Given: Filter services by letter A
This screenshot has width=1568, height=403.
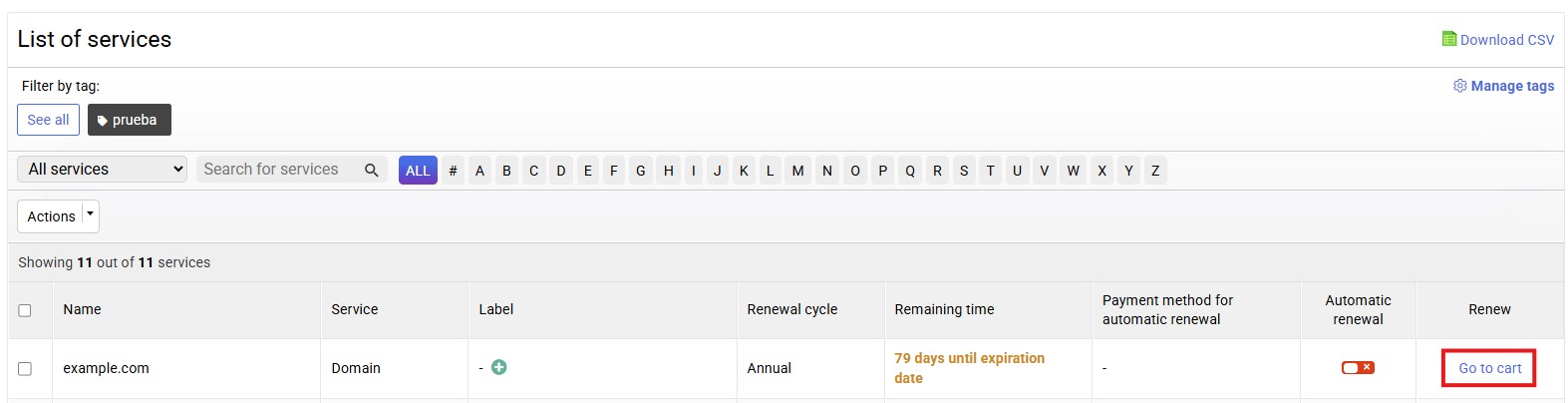Looking at the screenshot, I should (479, 171).
